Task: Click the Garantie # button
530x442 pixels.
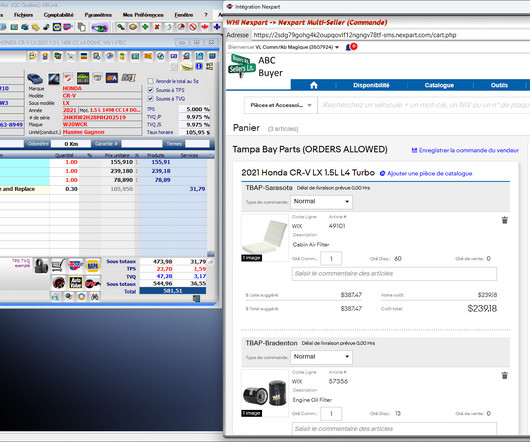Action: pyautogui.click(x=106, y=144)
